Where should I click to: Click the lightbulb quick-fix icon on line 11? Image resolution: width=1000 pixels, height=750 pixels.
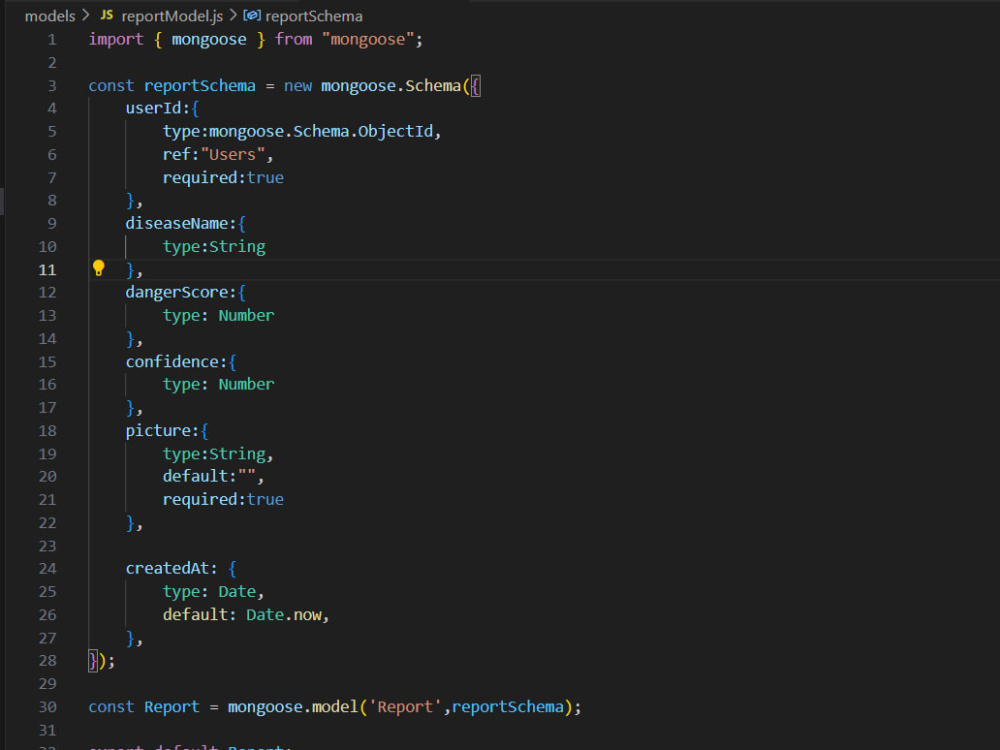coord(98,268)
